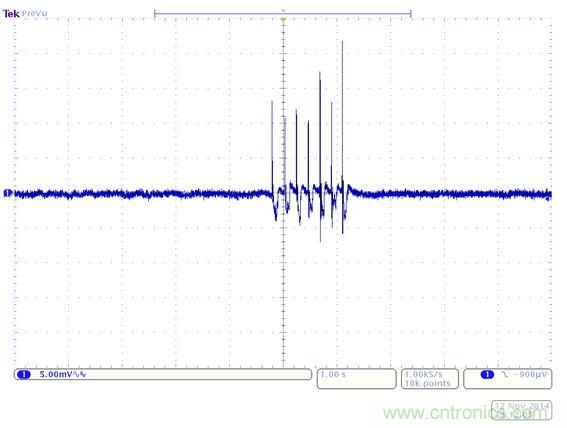Click the 12 Nov 2014 date stamp
Screen dimensions: 567x428
tap(522, 406)
